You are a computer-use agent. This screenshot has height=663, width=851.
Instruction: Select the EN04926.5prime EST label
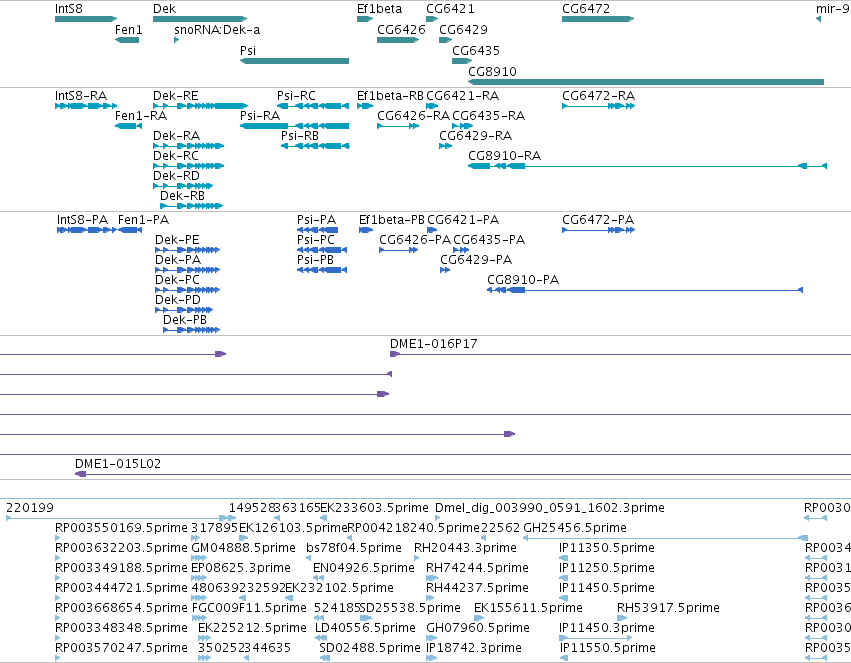click(364, 568)
